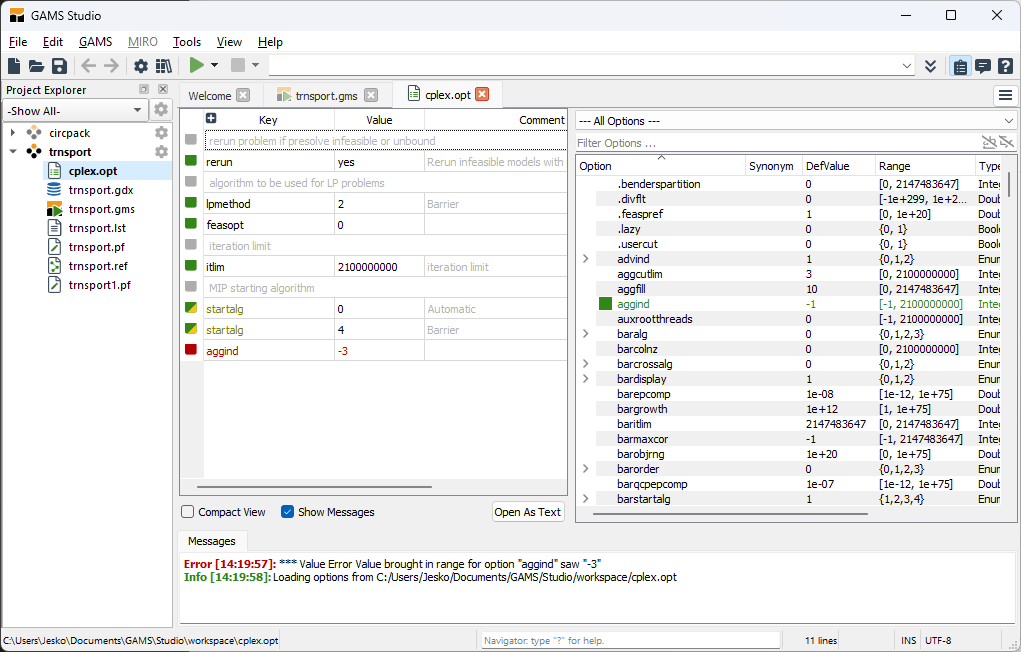Enable the Compact View checkbox

click(x=188, y=512)
